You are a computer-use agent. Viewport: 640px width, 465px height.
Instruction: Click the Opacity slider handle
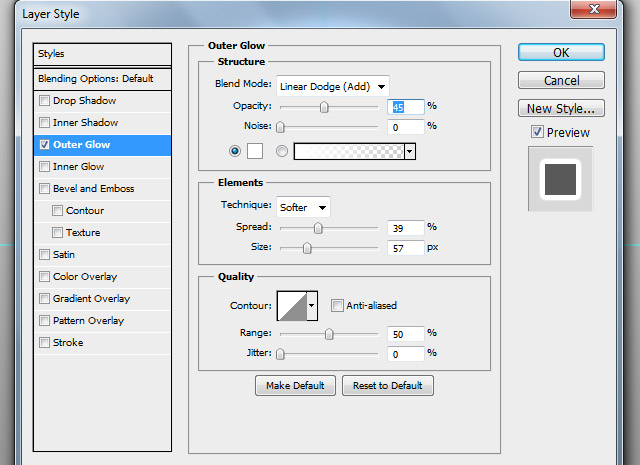pos(324,107)
